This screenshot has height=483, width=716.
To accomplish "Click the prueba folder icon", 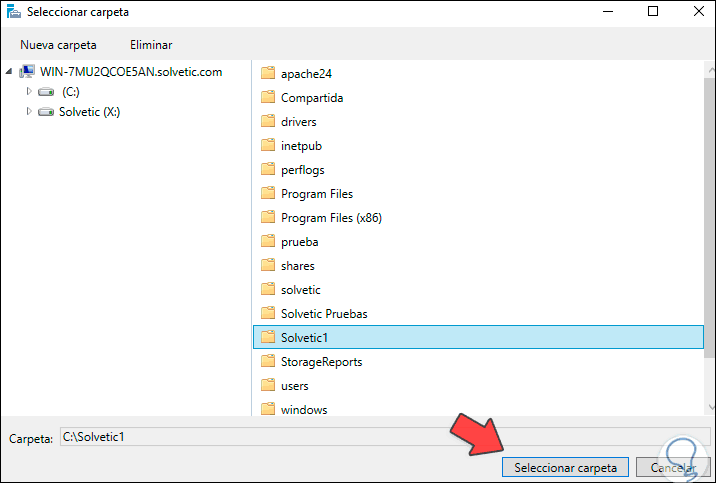I will click(268, 241).
